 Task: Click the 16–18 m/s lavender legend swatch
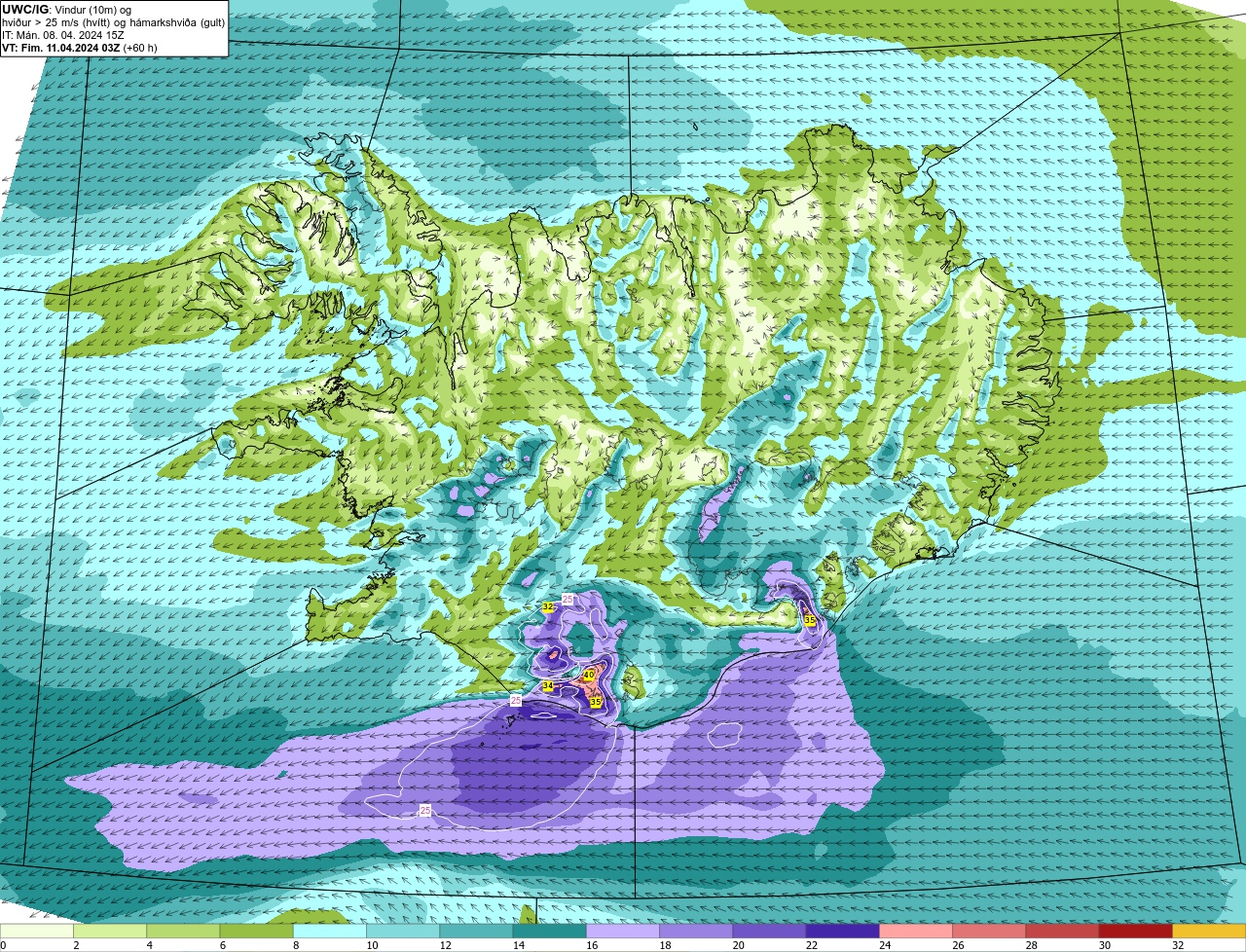pos(623,932)
